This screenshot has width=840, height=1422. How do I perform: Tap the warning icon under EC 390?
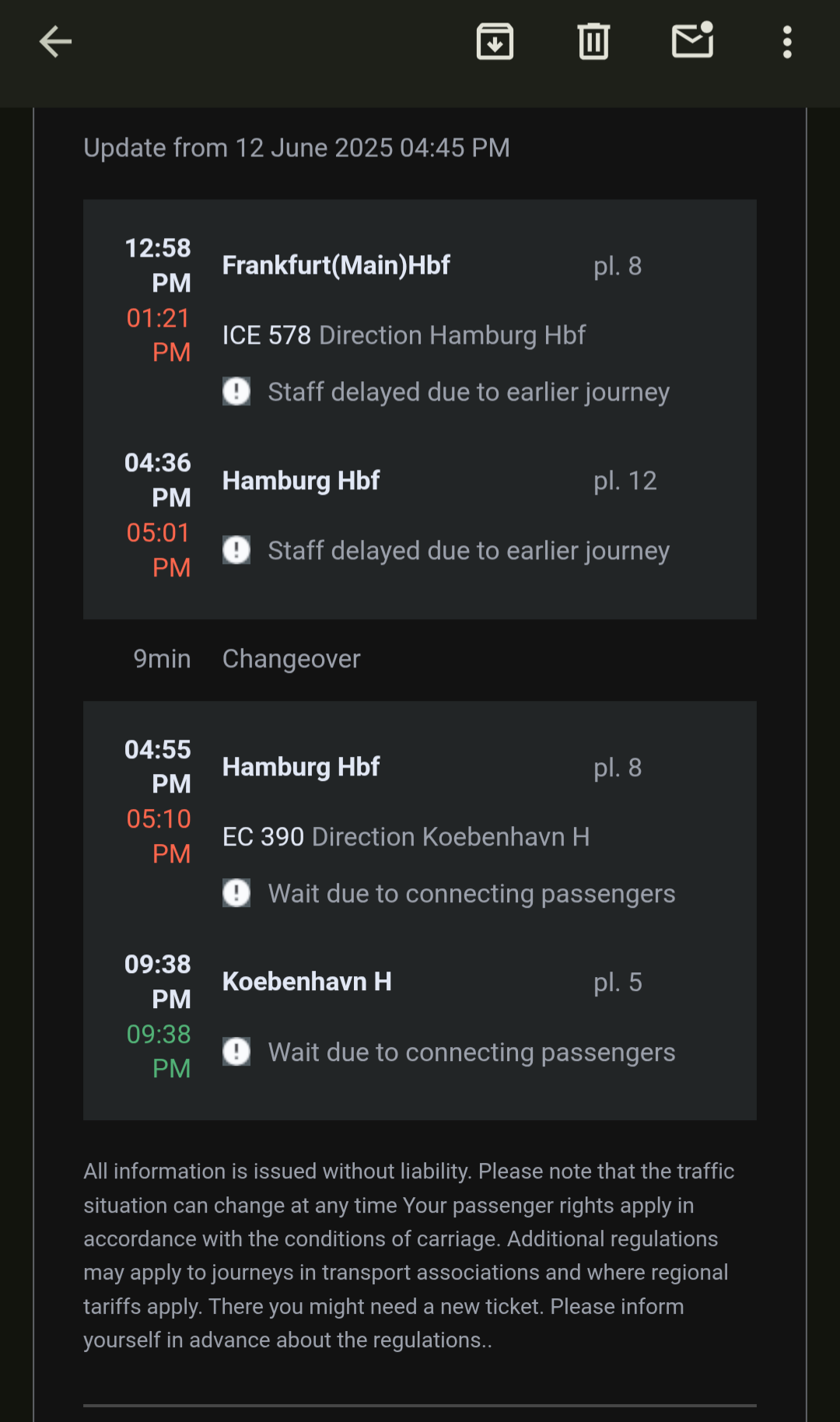tap(236, 893)
